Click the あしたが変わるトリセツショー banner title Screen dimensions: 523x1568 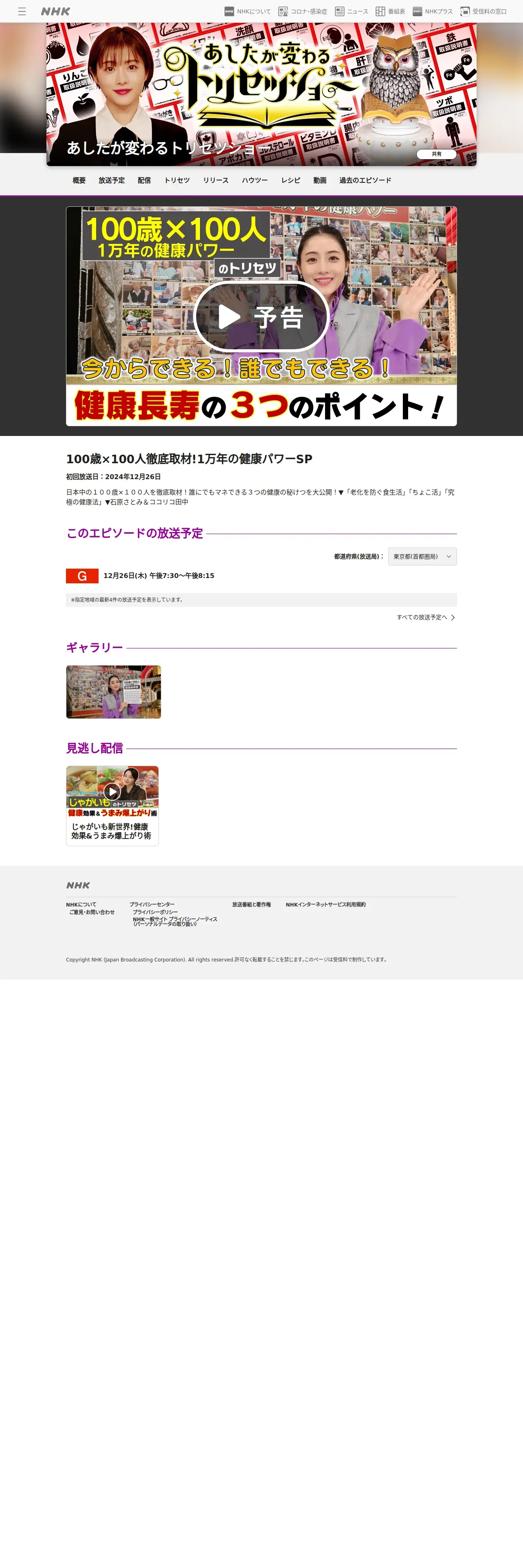[169, 148]
